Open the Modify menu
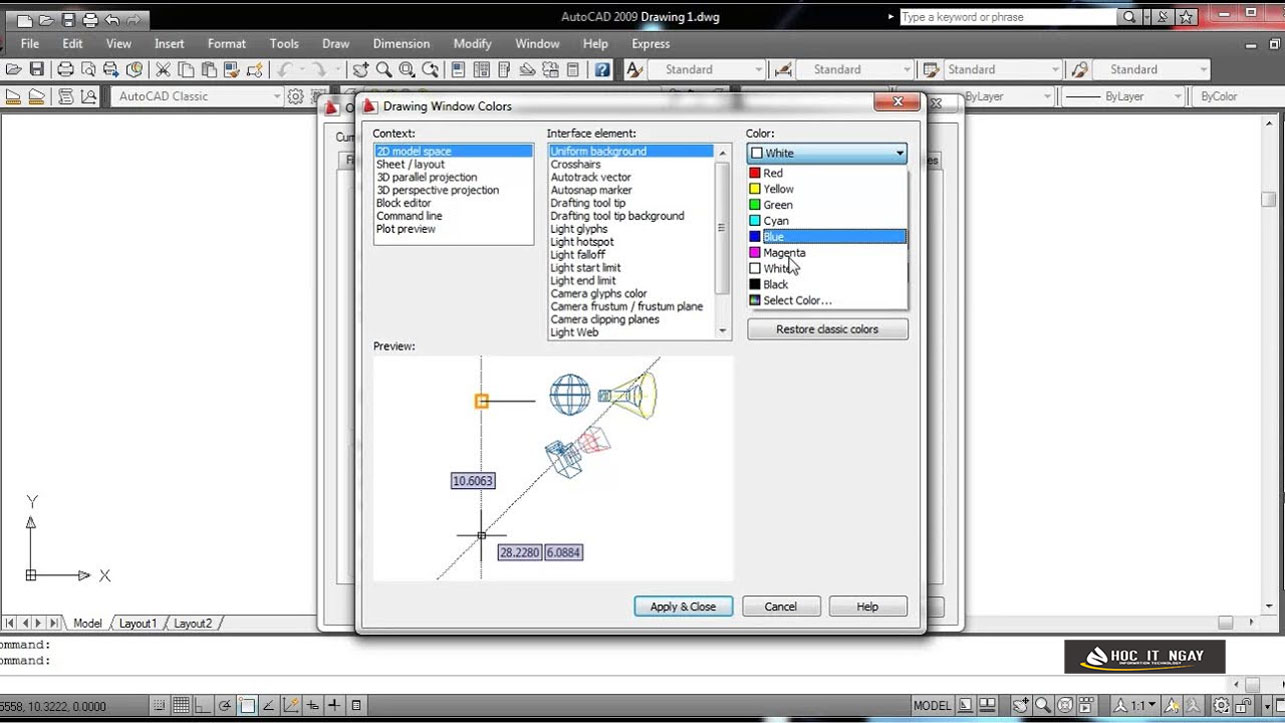The width and height of the screenshot is (1285, 723). click(472, 44)
